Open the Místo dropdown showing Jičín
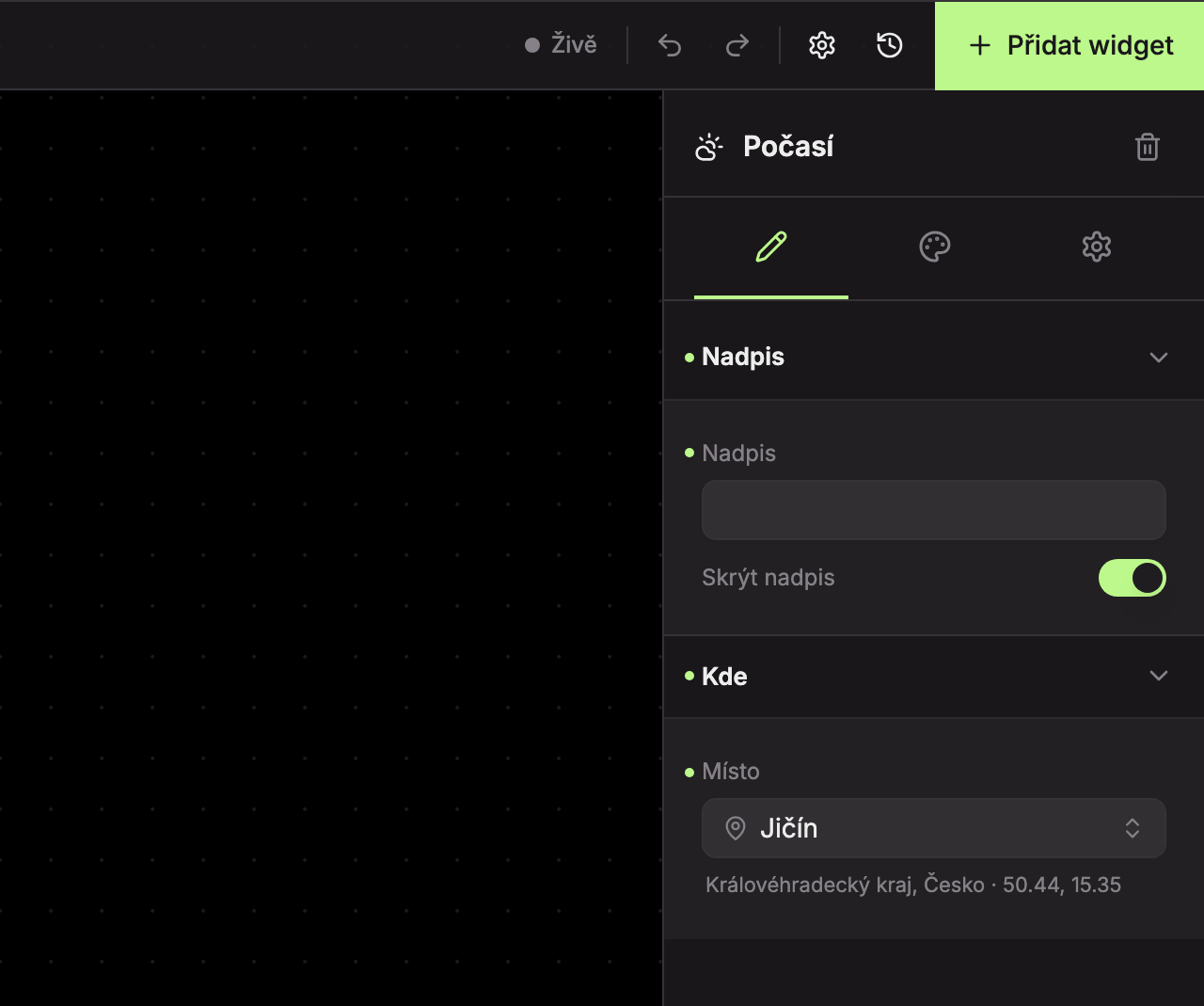Screen dimensions: 1204x1006 pyautogui.click(x=934, y=828)
